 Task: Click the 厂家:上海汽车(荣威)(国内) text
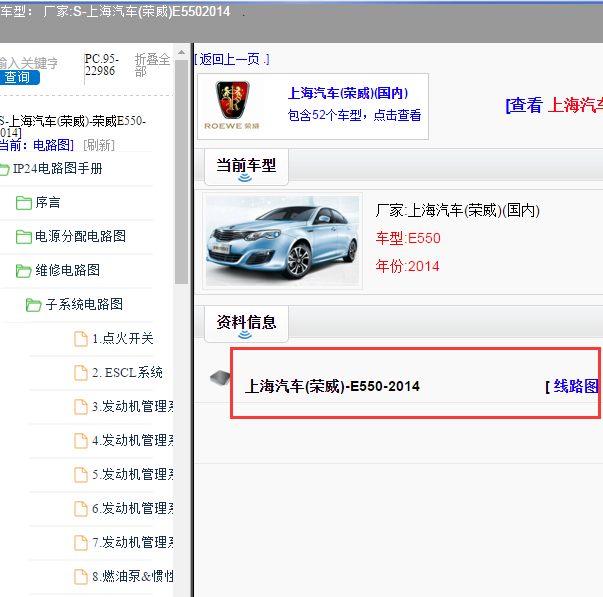(457, 210)
